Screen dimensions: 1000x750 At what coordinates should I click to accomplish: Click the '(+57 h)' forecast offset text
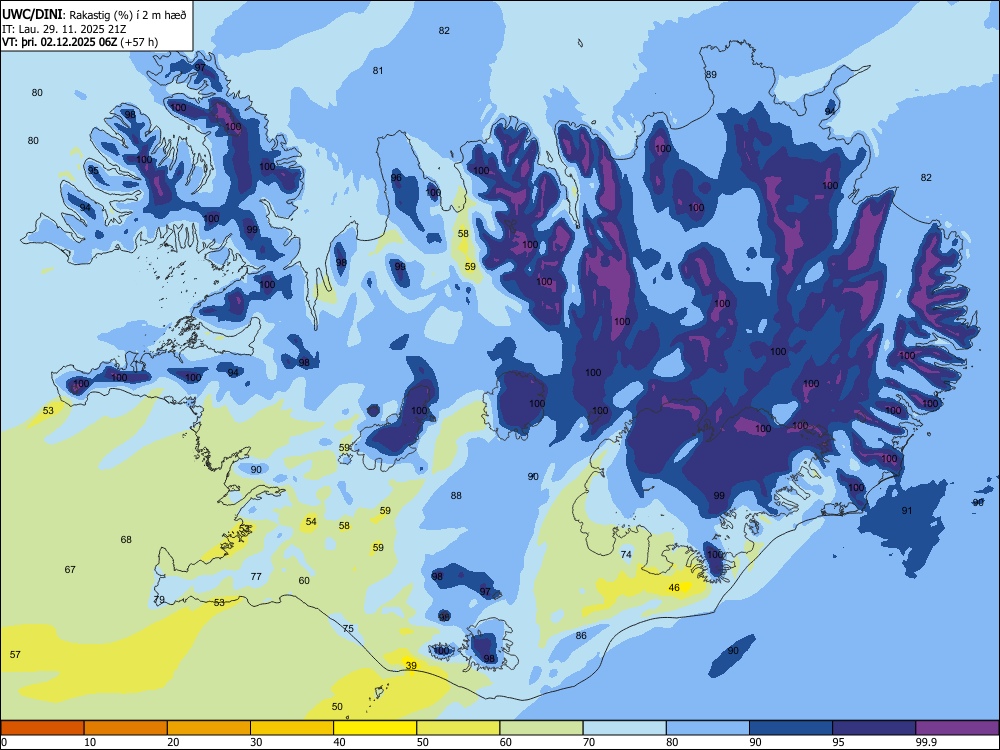click(x=139, y=42)
